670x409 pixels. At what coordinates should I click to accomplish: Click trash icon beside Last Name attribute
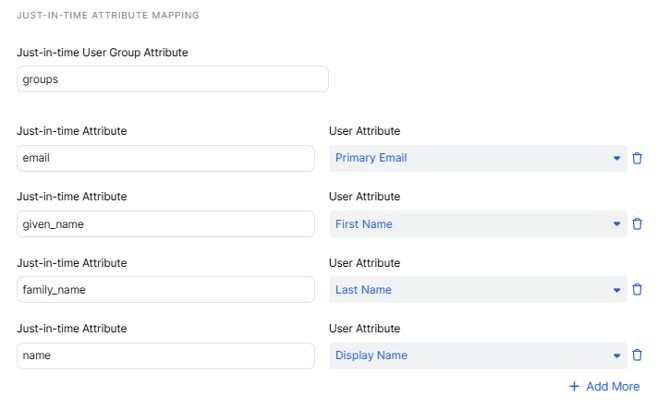(x=637, y=289)
